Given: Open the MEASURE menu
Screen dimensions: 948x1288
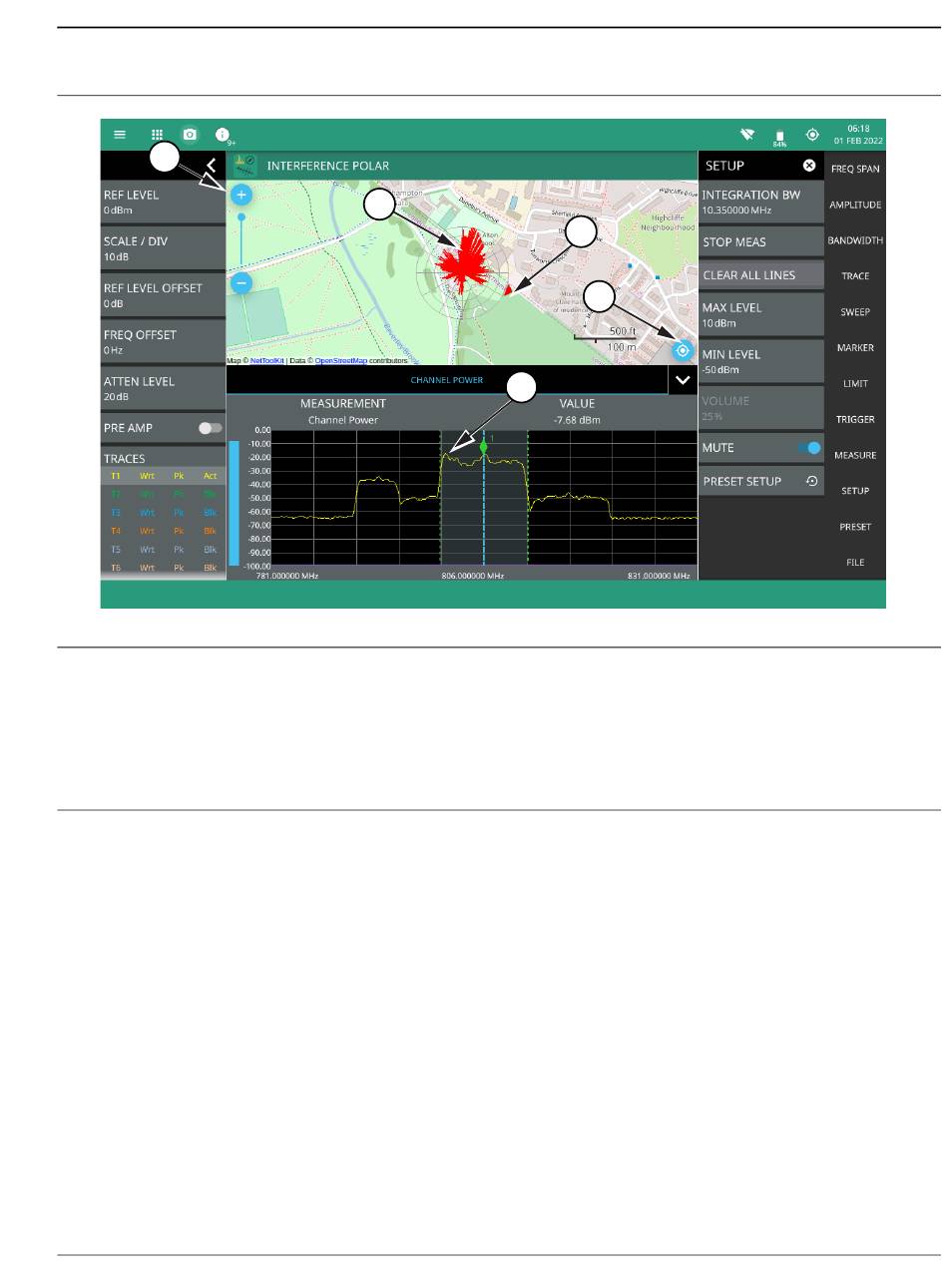Looking at the screenshot, I should 855,455.
